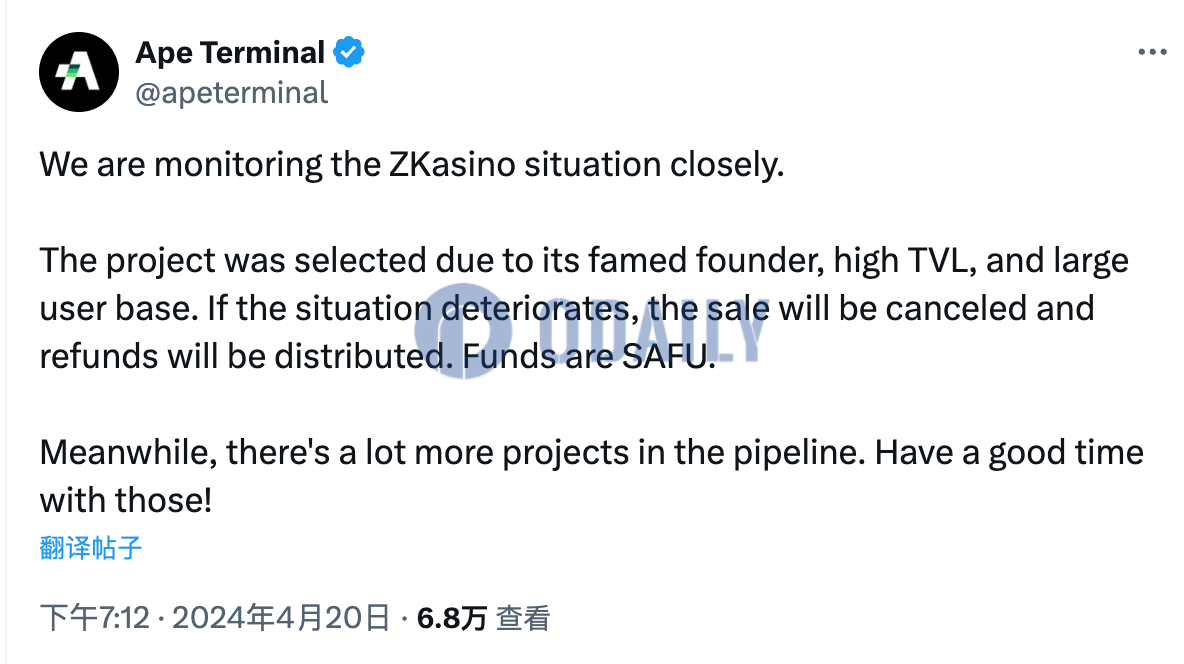Screen dimensions: 1184x664
Task: Click the 'Meanwhile, there's a lot more' paragraph
Action: pos(591,476)
